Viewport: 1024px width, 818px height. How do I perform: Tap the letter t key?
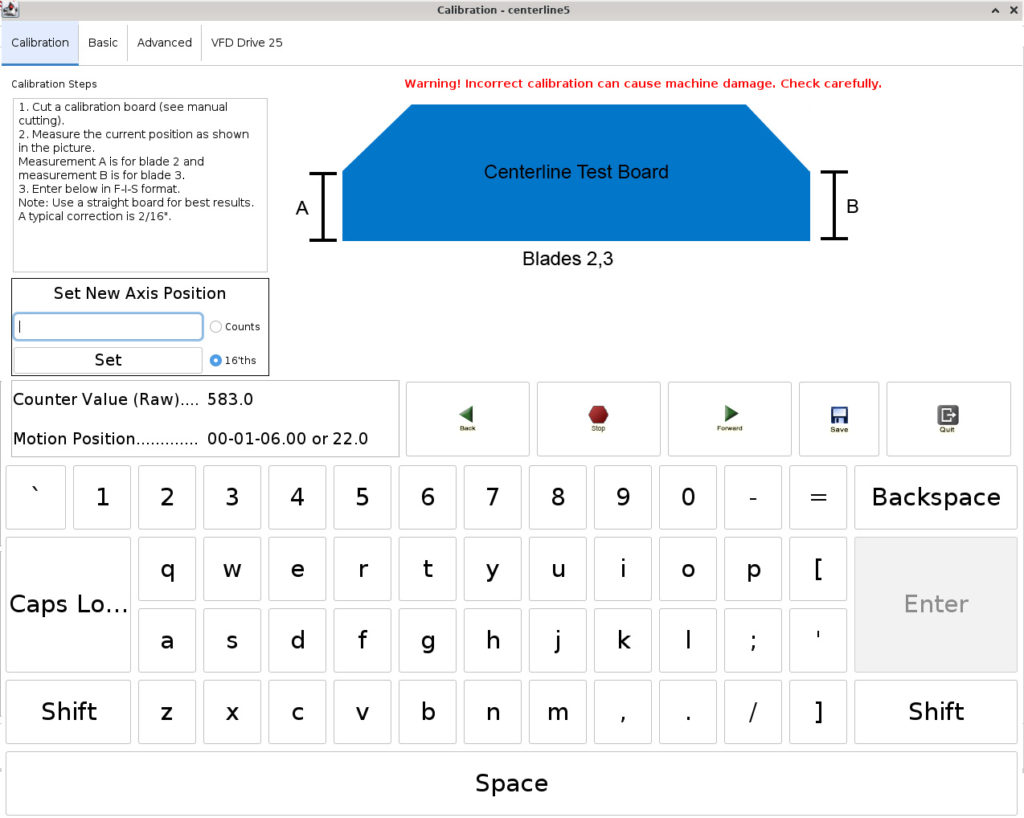click(428, 569)
